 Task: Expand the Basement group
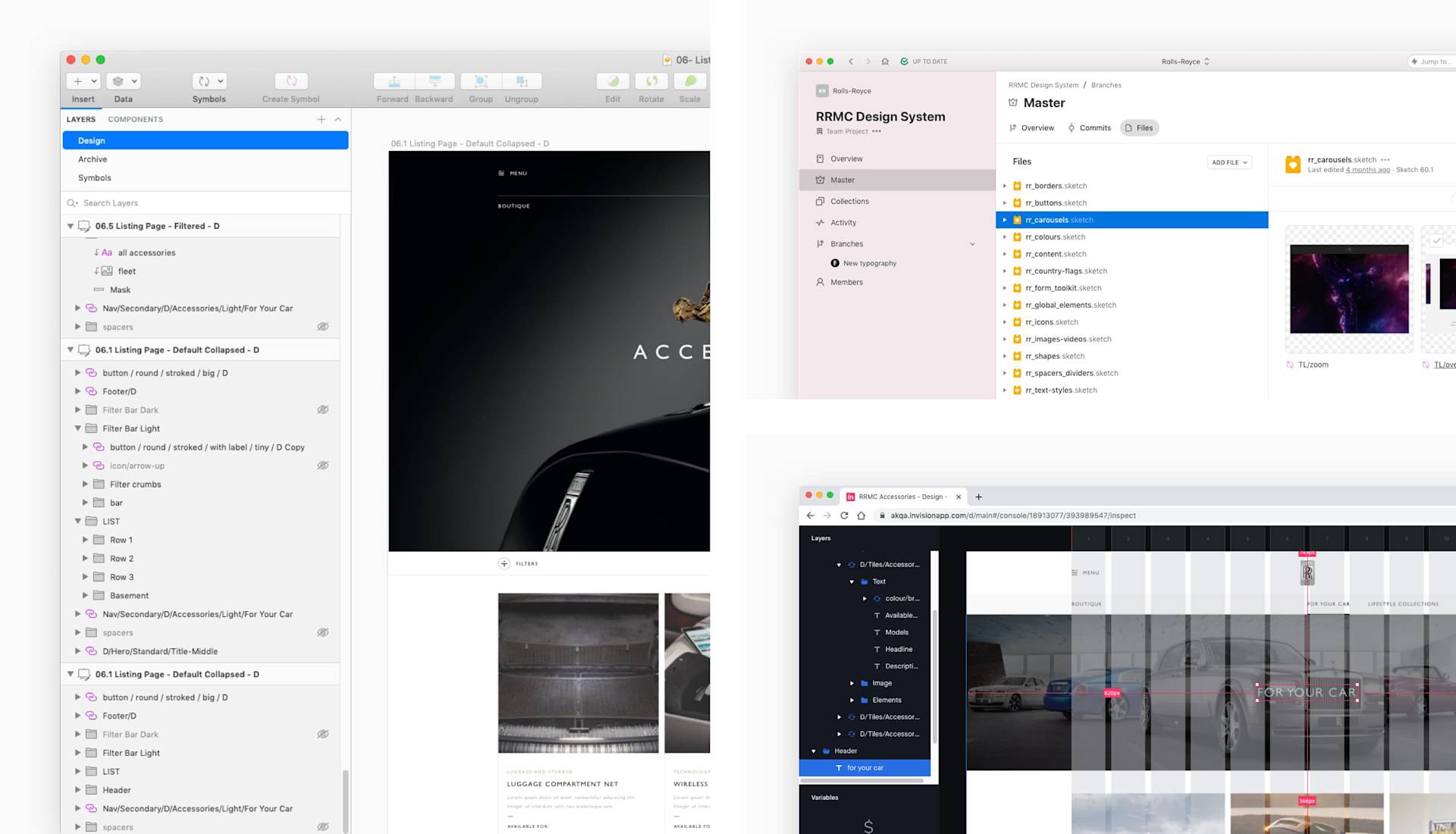[85, 596]
